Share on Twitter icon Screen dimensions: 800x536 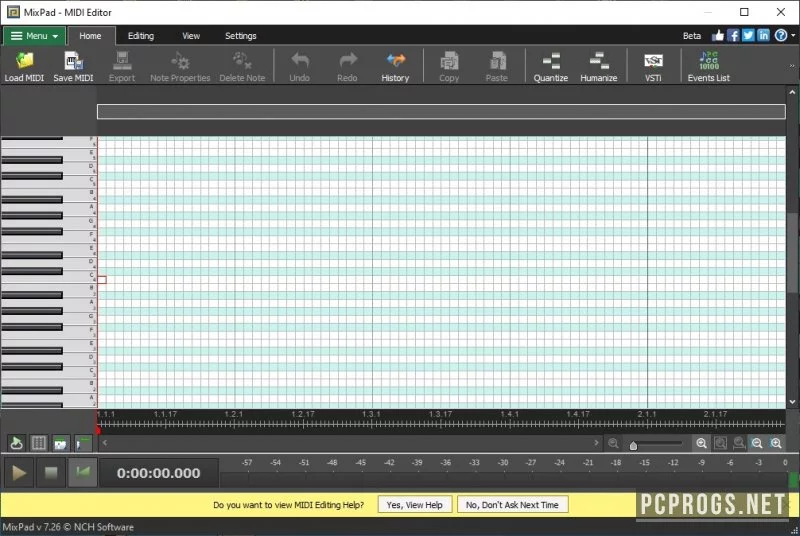(x=748, y=35)
